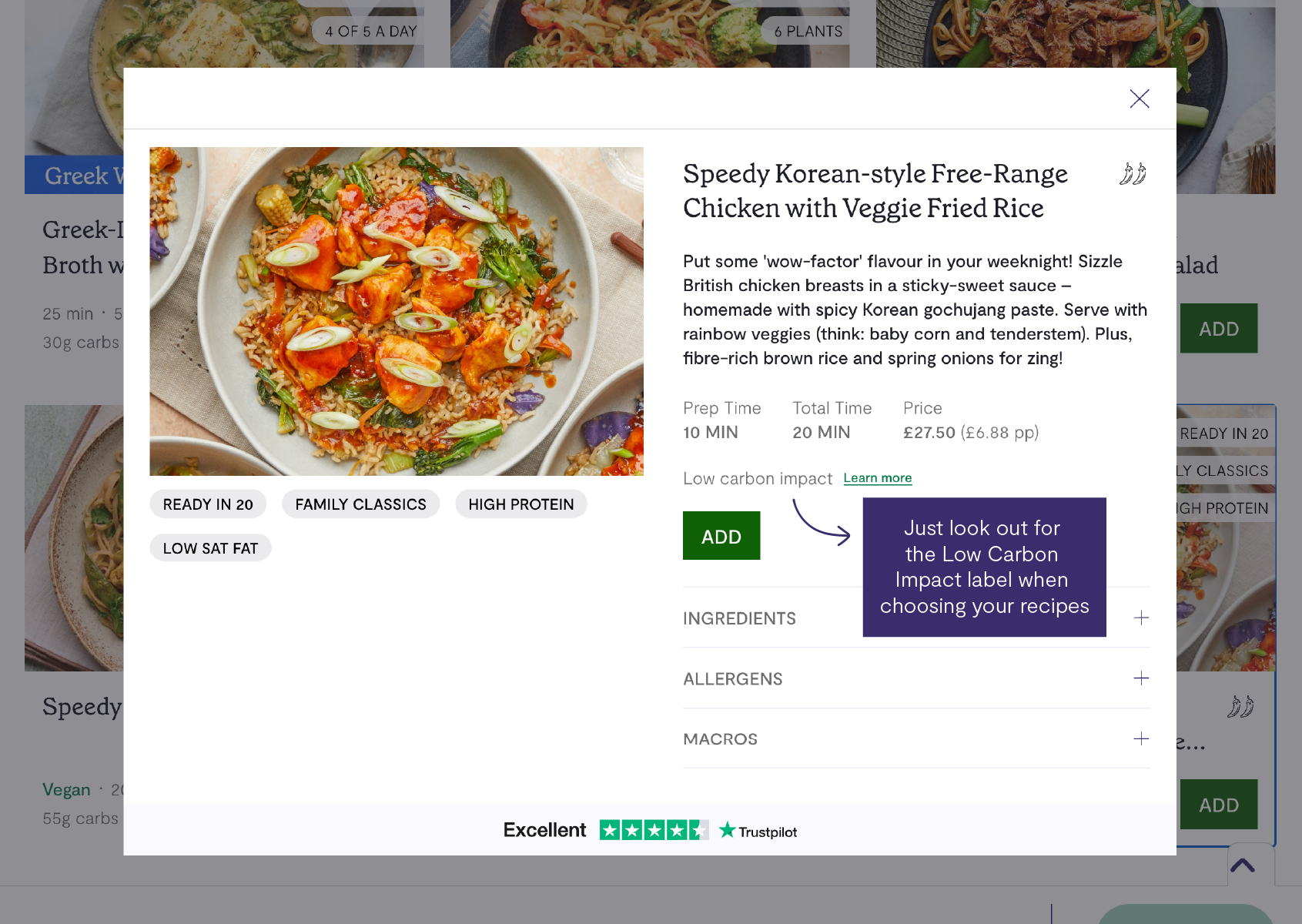
Task: Click the Korean chicken fried rice photo
Action: pyautogui.click(x=397, y=311)
